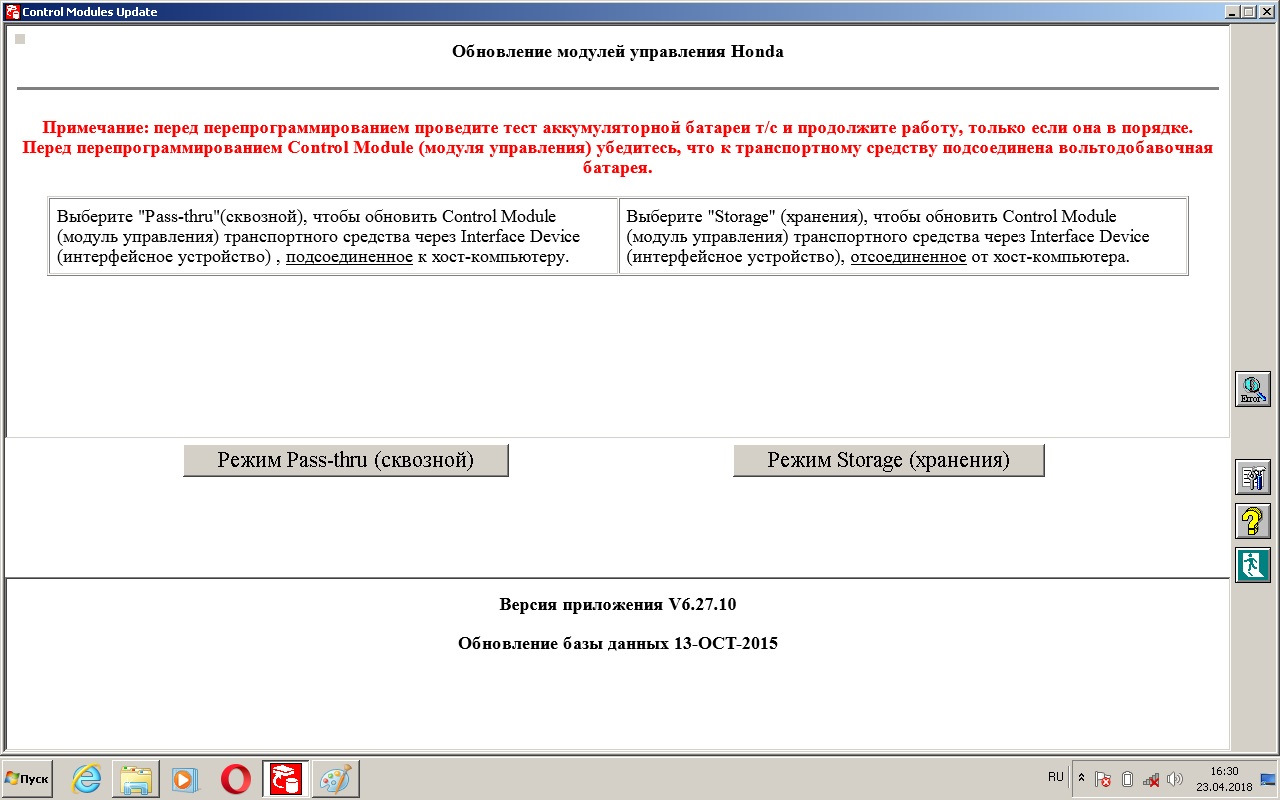
Task: Click the Режим Pass-thru (сквозной) button
Action: [x=346, y=460]
